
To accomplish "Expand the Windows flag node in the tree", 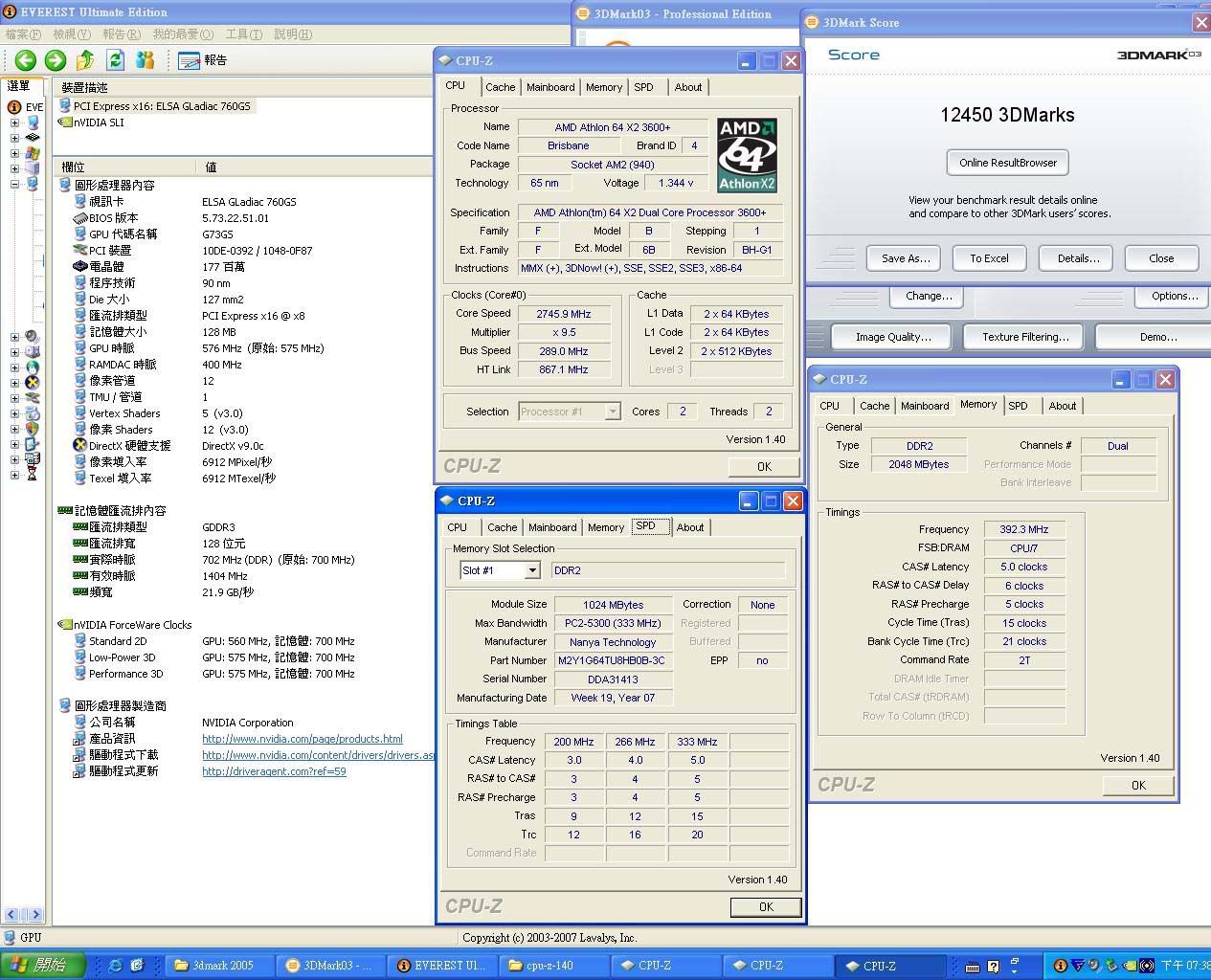I will click(x=14, y=153).
